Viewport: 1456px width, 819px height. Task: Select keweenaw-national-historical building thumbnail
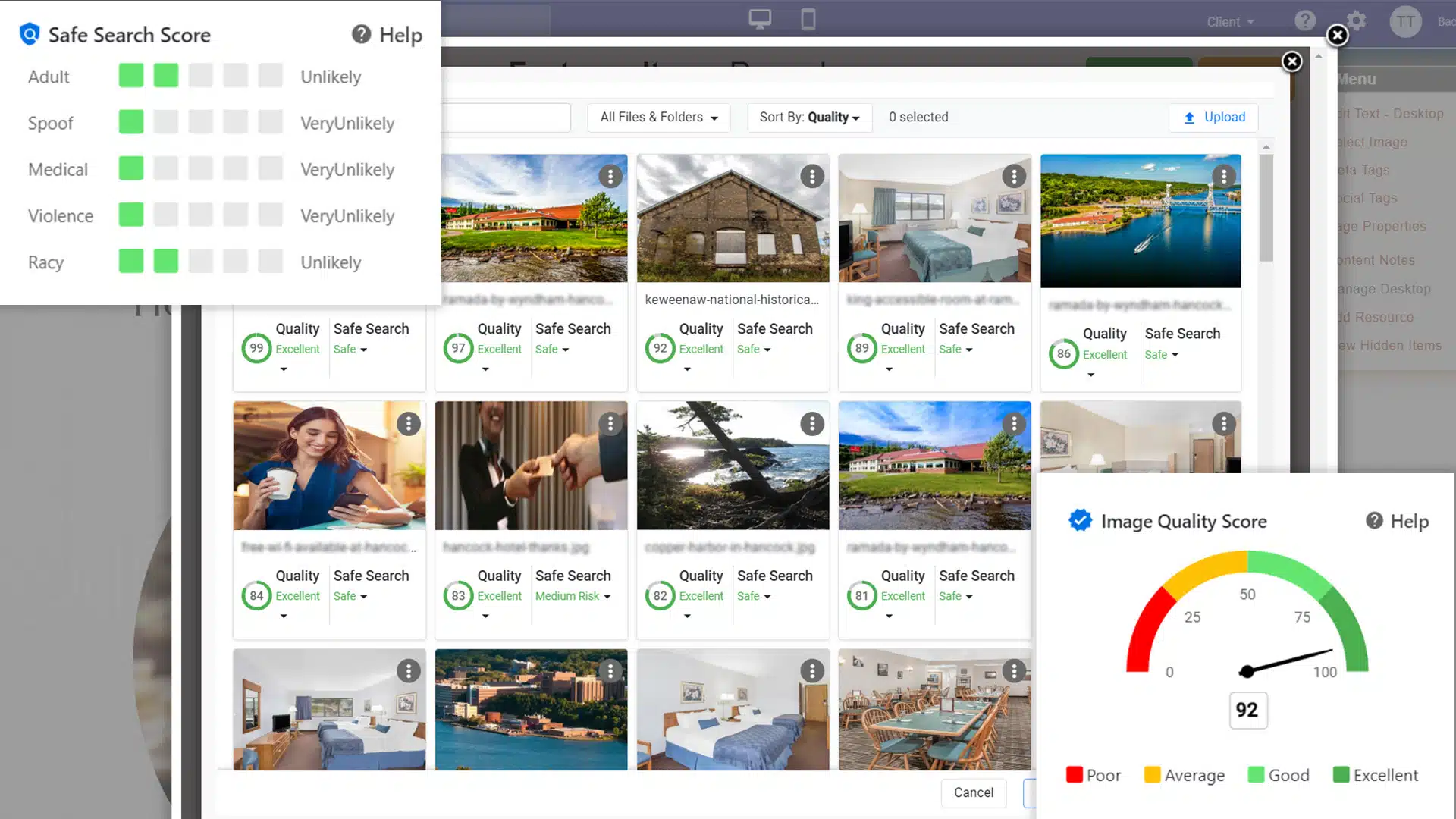pos(733,218)
